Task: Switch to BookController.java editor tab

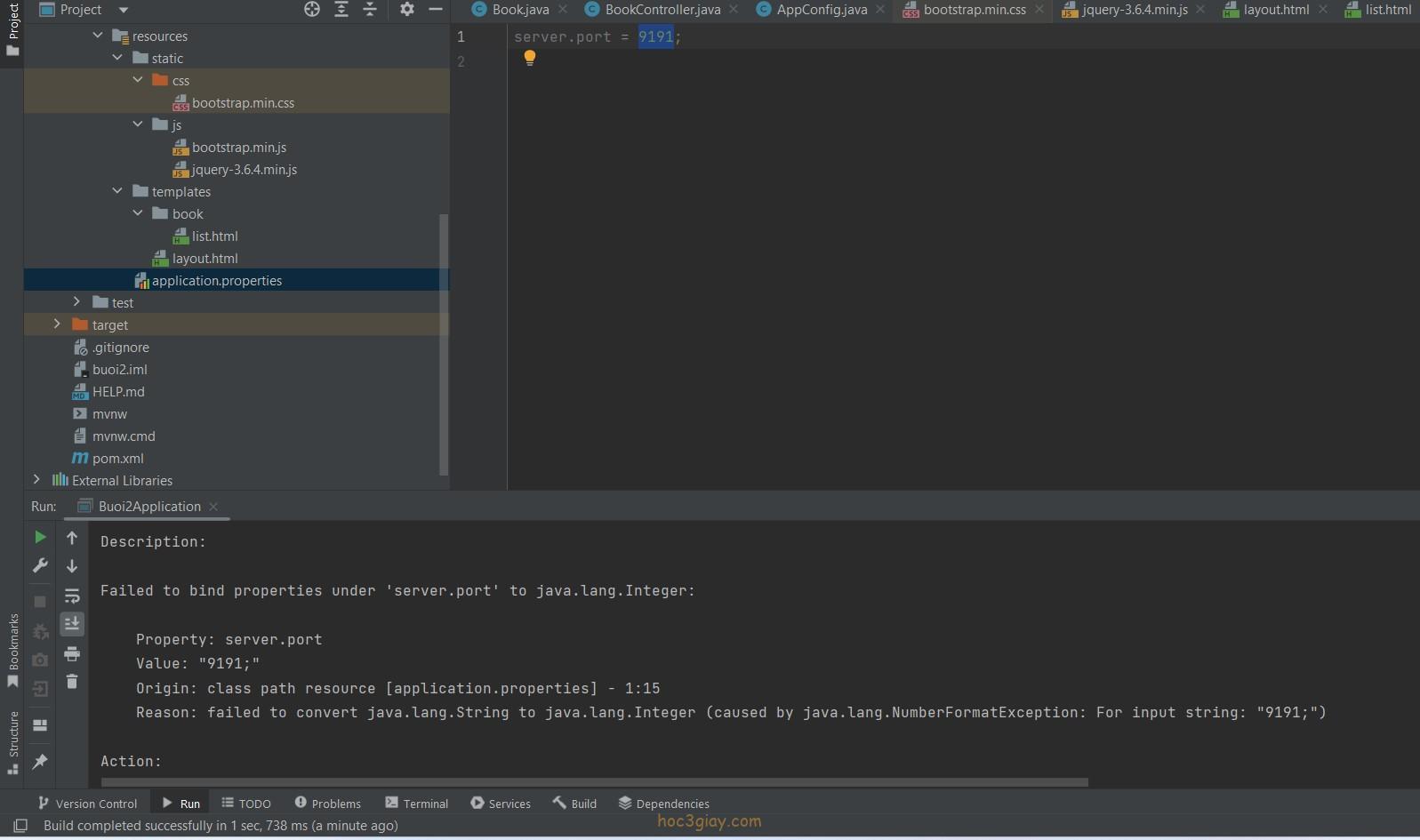Action: (x=662, y=10)
